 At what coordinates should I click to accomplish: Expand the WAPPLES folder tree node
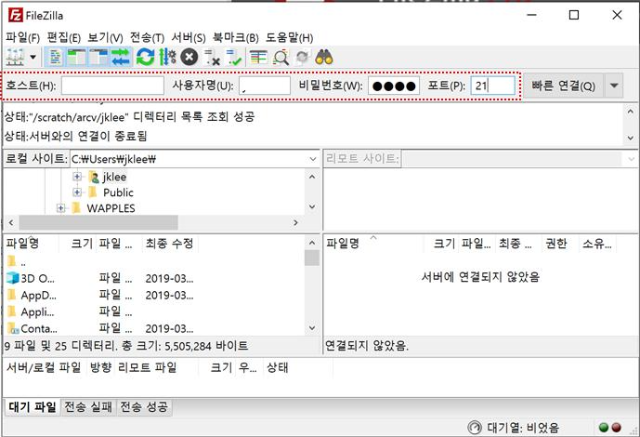(x=61, y=208)
